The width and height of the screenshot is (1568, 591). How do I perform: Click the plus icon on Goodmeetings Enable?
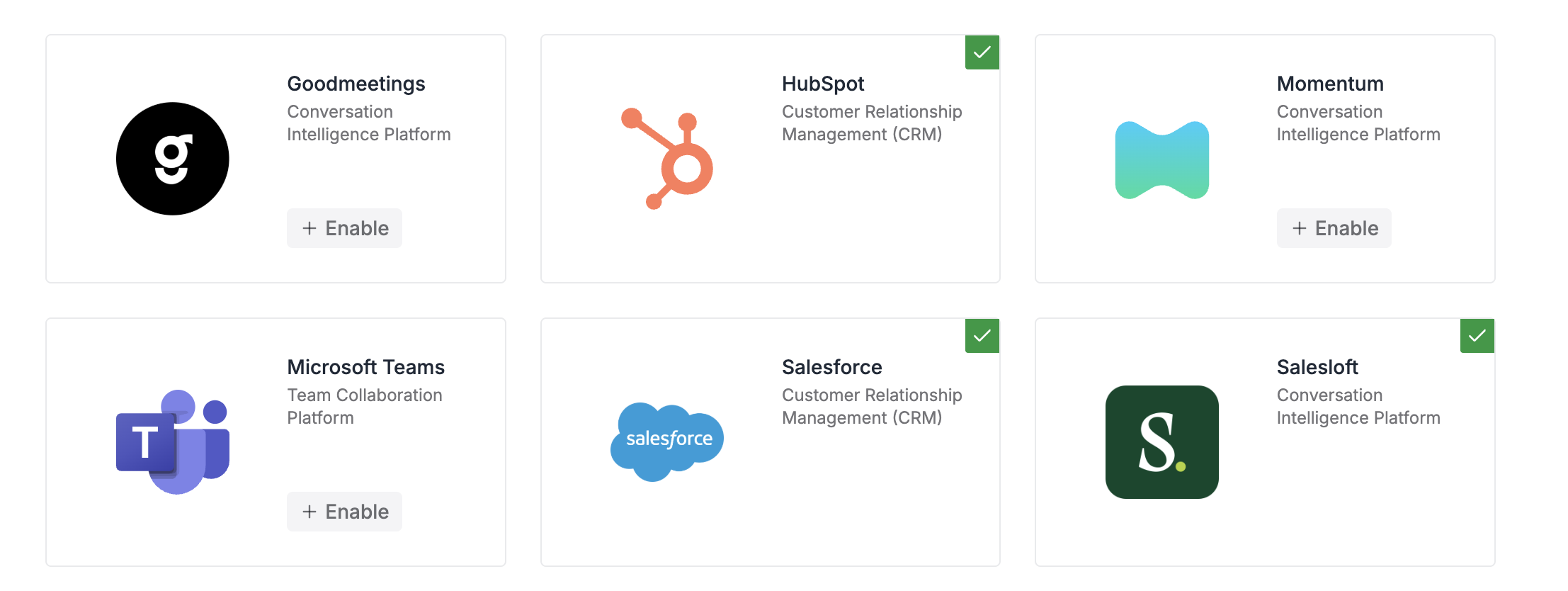point(309,228)
